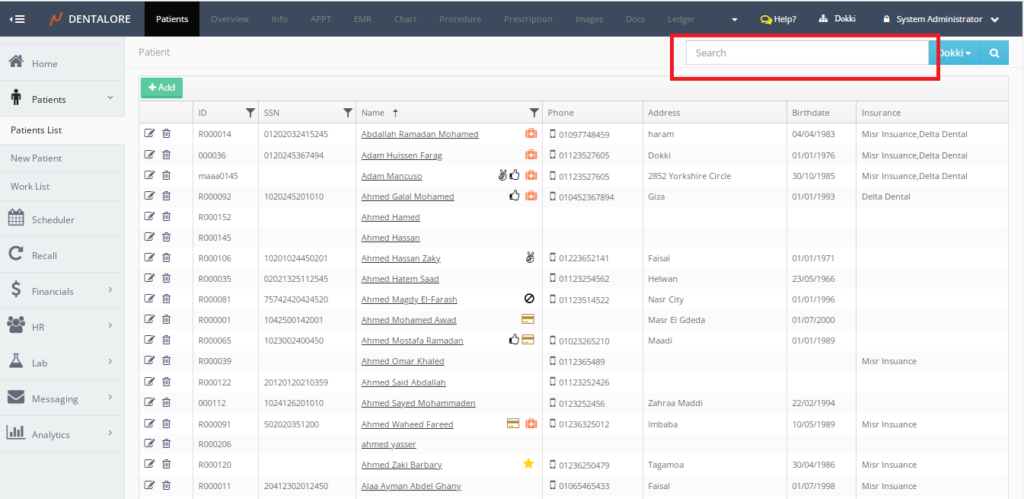Click the gold star icon for Ahmed Zaki Barbary

tap(528, 464)
